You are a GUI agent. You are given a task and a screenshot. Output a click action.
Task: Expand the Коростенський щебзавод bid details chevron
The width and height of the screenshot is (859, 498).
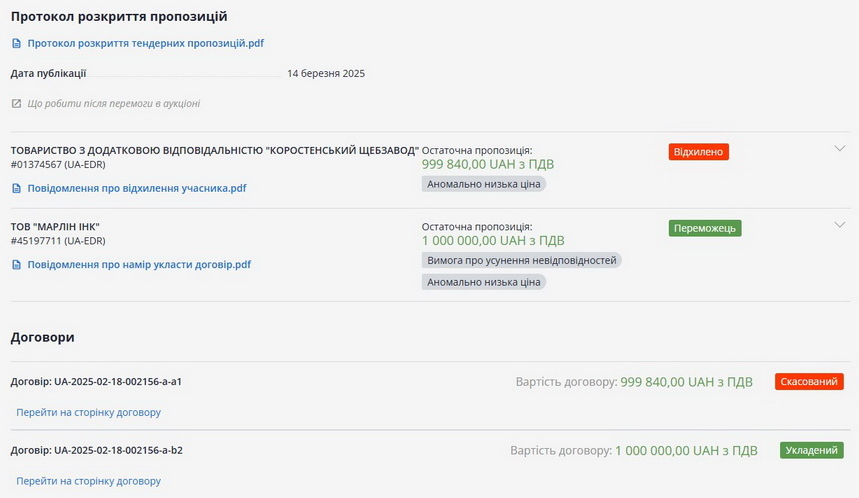point(839,148)
